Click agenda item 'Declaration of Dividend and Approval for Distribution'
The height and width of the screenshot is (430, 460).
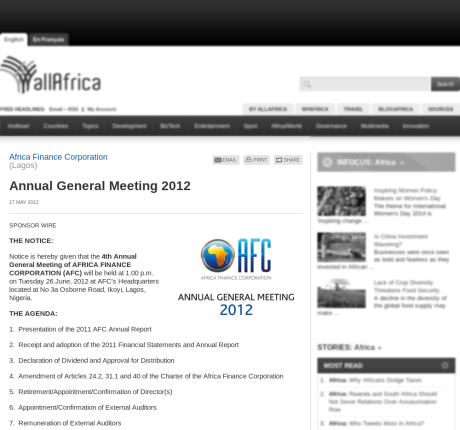pos(96,360)
